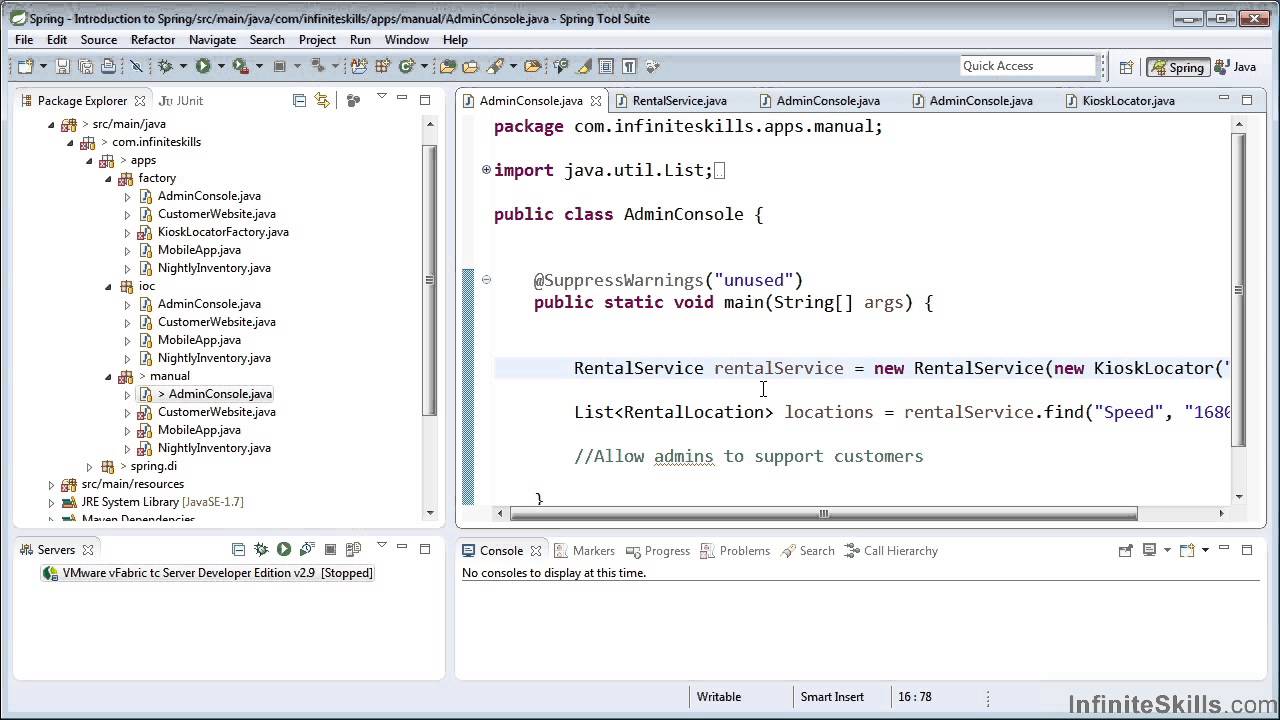1280x720 pixels.
Task: Collapse the ioc package node
Action: (x=108, y=286)
